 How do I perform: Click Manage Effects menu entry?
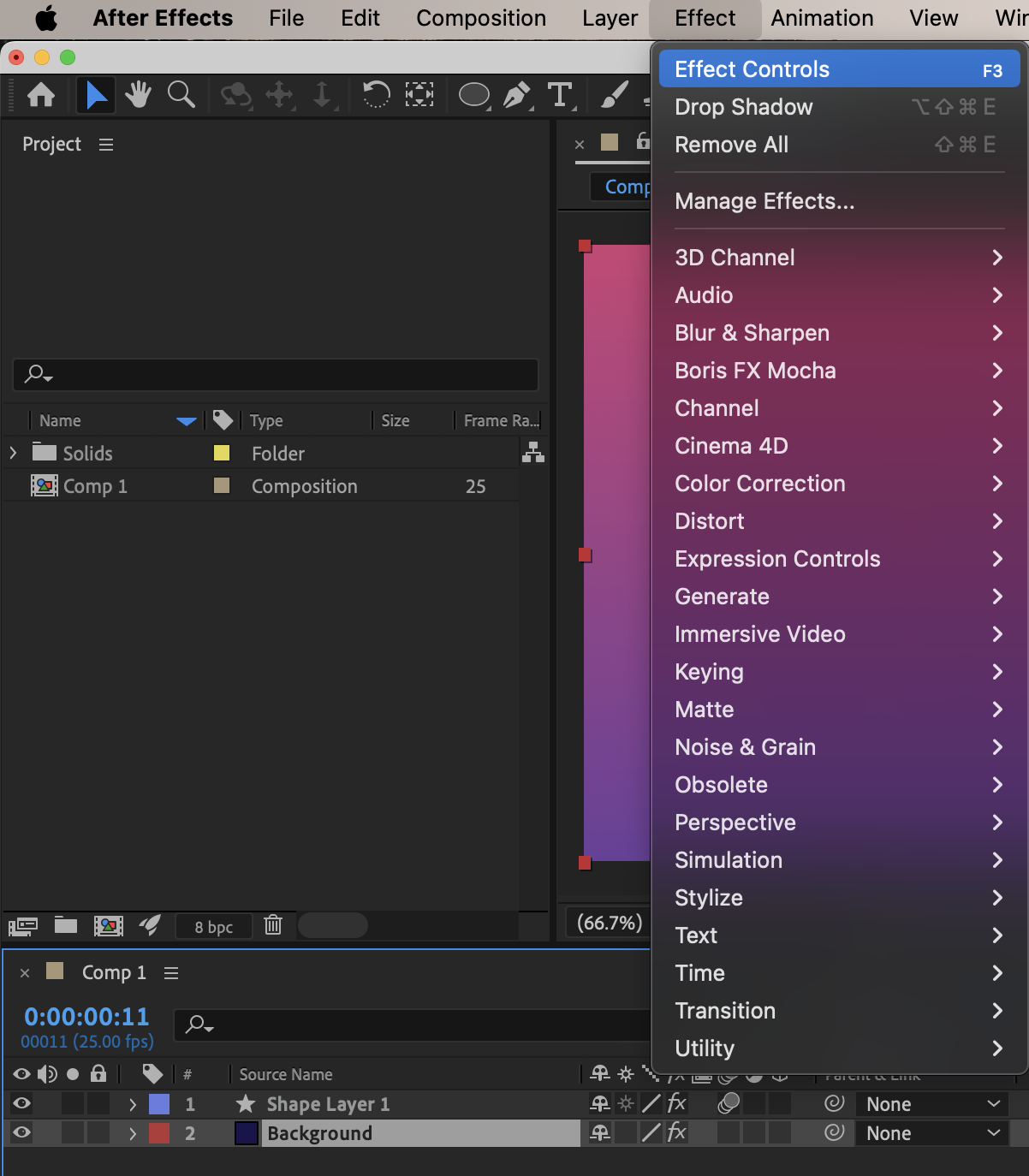point(839,201)
